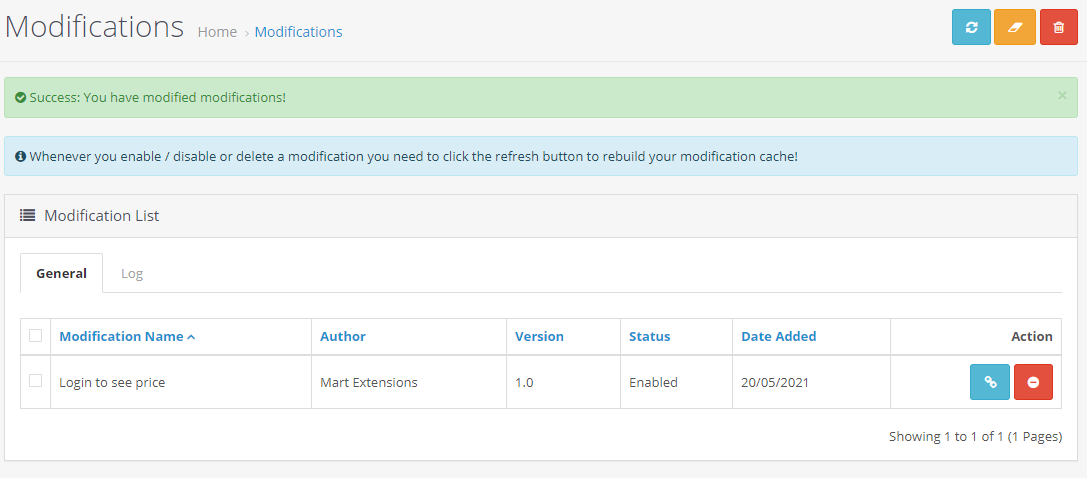1087x478 pixels.
Task: Select the General tab
Action: pos(61,273)
